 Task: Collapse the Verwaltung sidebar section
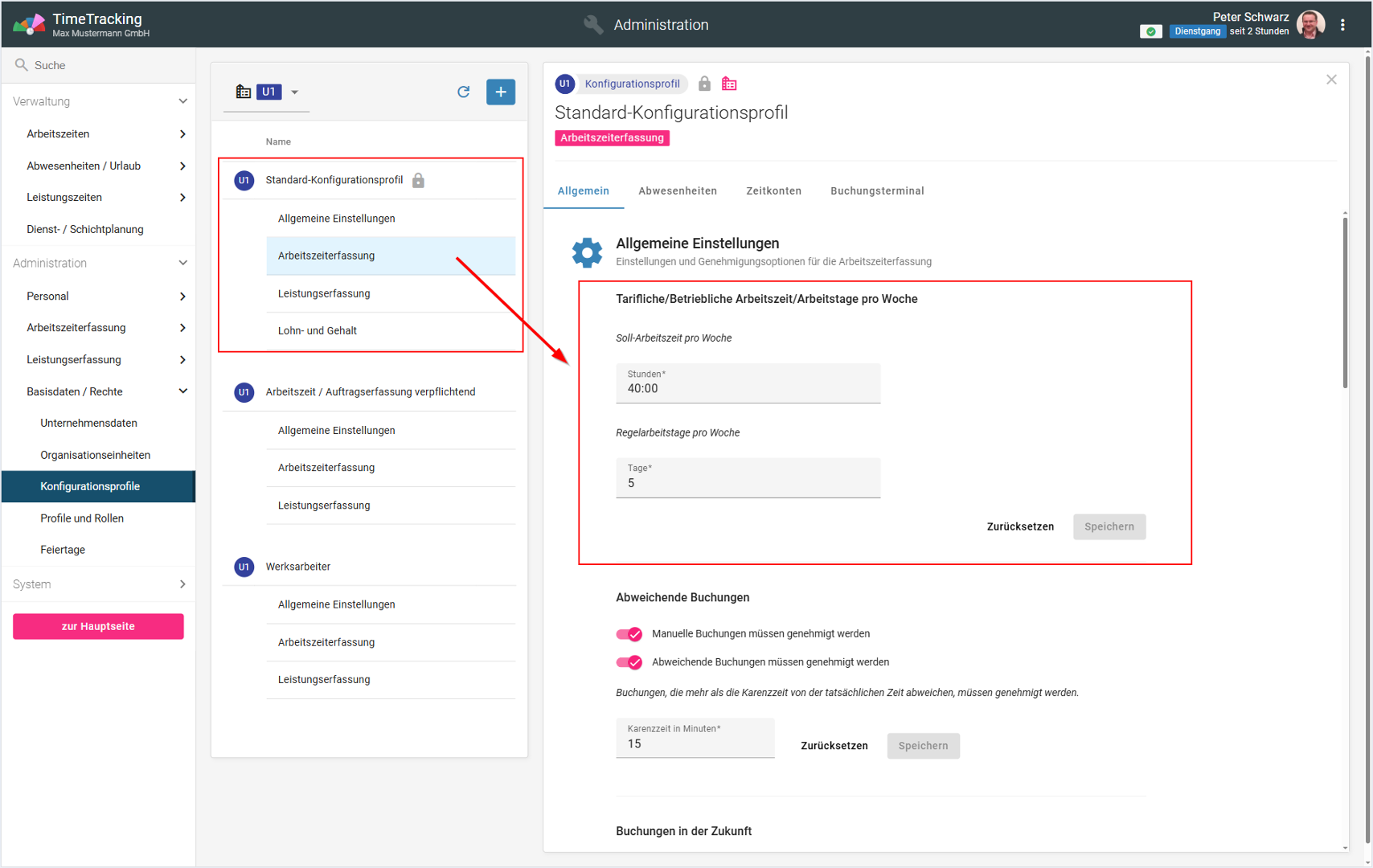pos(182,101)
